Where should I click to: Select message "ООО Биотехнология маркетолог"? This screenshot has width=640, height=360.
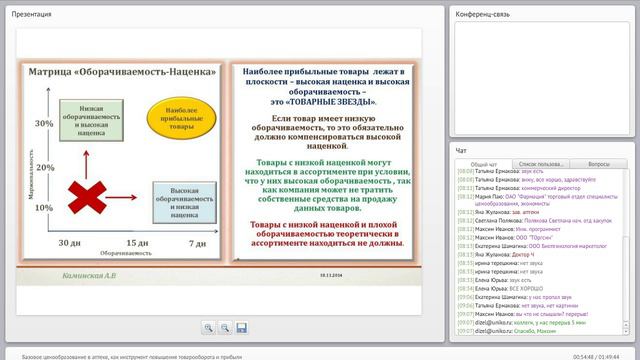[x=568, y=246]
